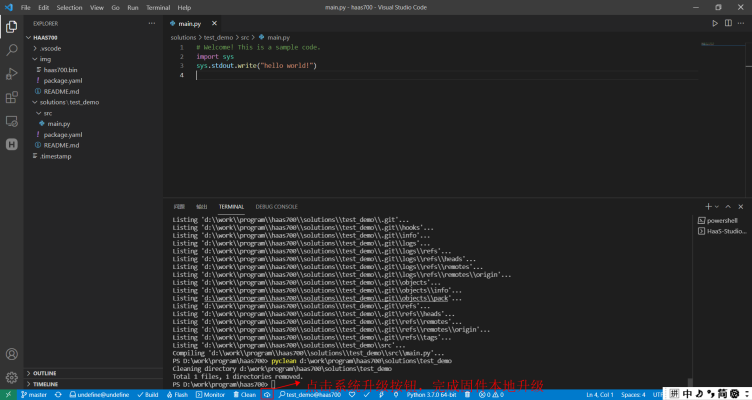Open the Search view in activity bar
Screen dimensions: 752x400
(x=12, y=48)
